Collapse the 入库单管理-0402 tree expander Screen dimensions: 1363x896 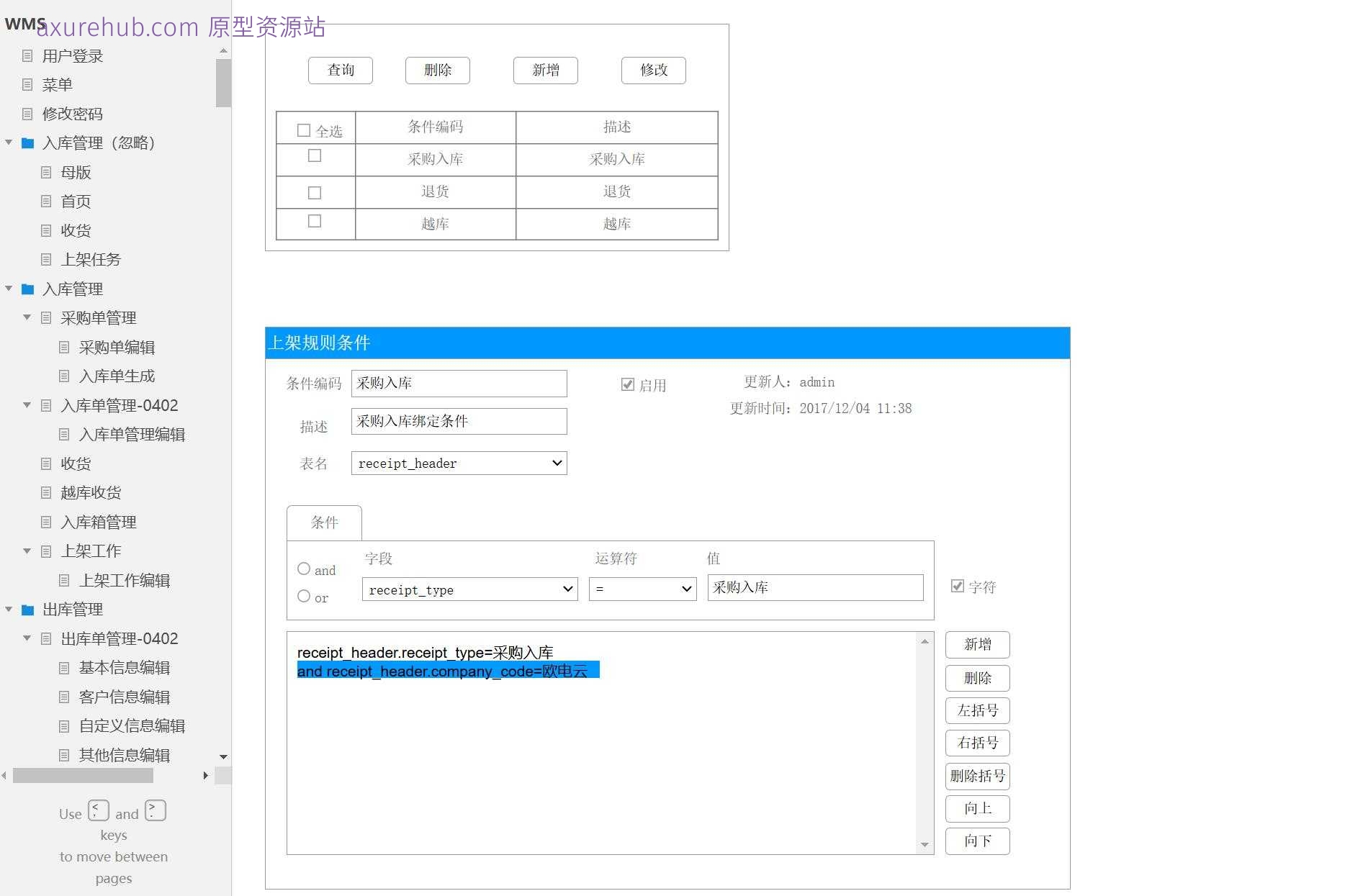pos(26,405)
